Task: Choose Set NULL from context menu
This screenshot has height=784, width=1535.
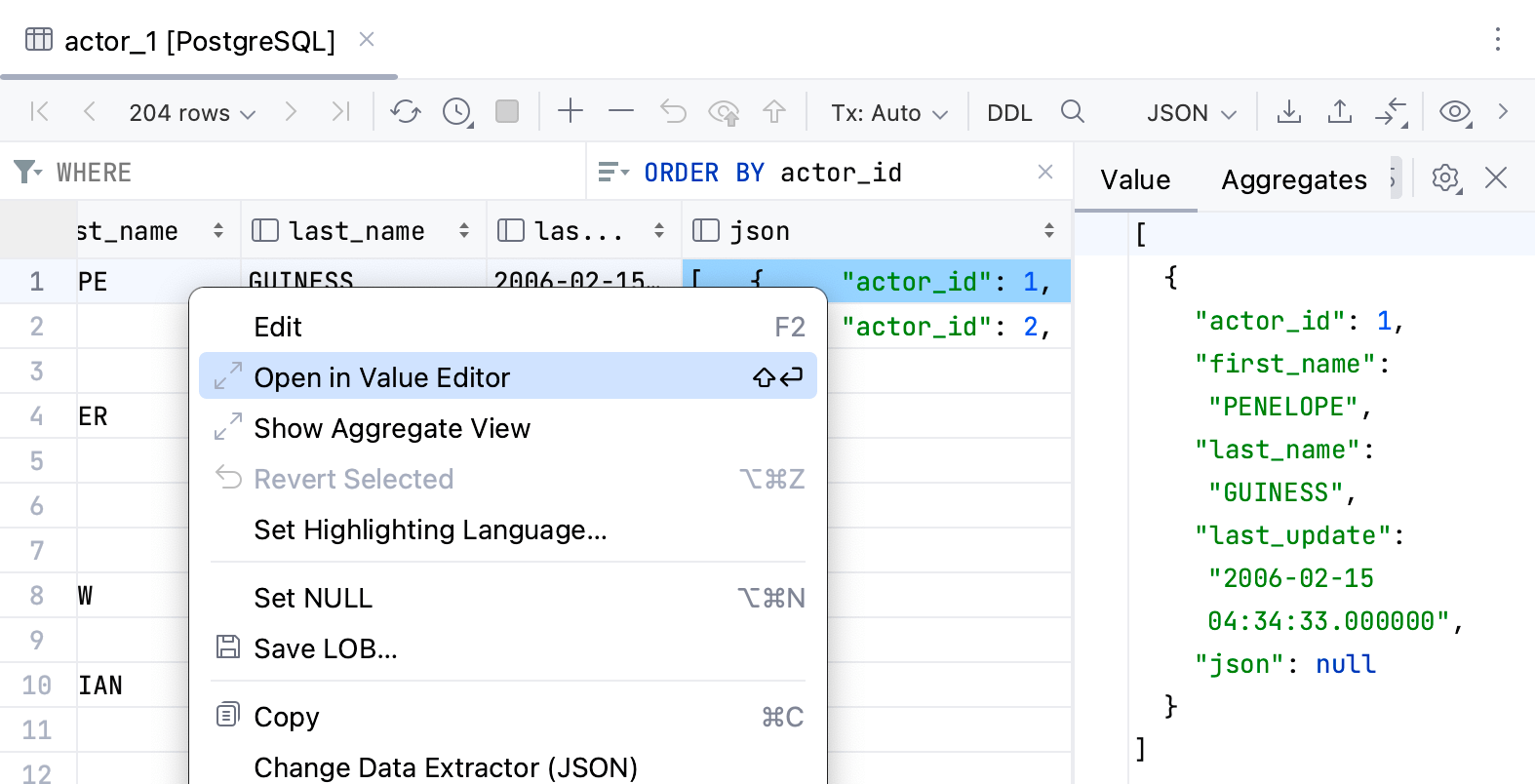Action: coord(313,598)
